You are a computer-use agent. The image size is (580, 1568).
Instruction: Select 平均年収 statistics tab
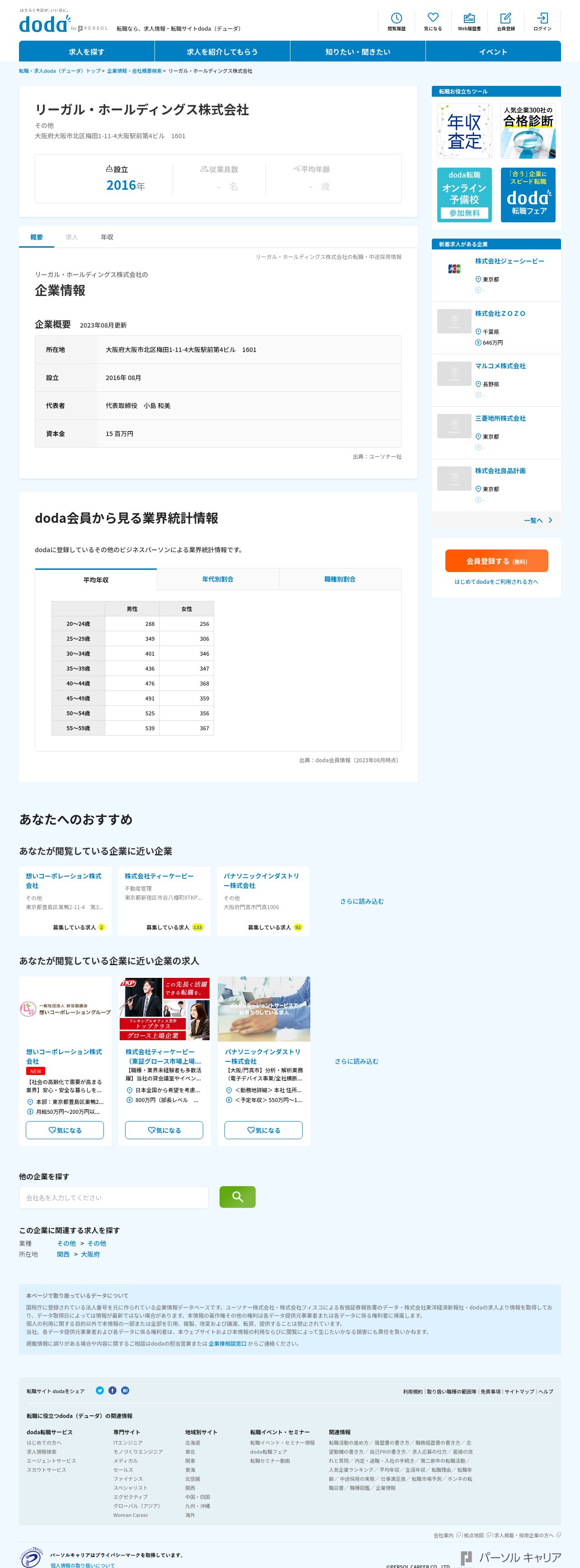click(96, 579)
